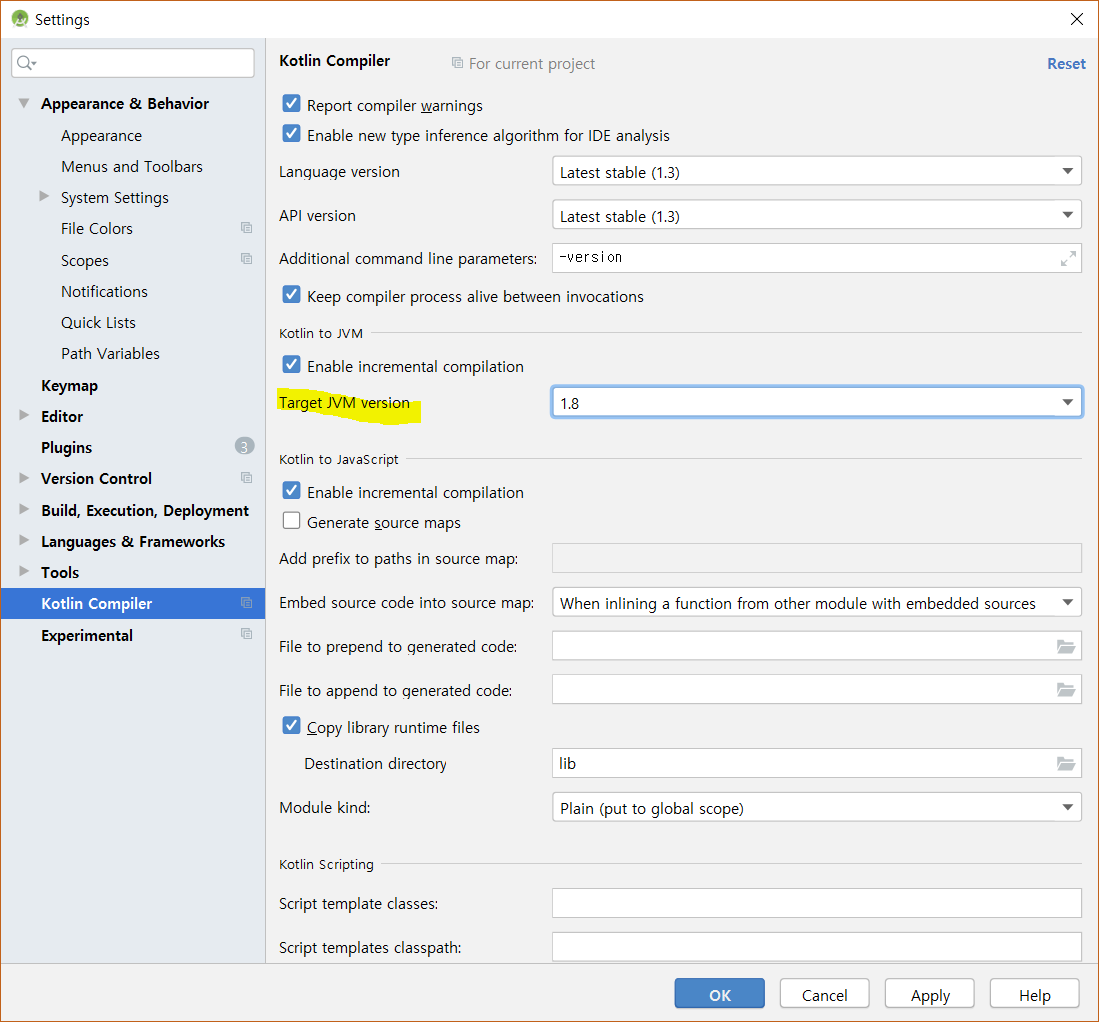1099x1022 pixels.
Task: Browse for file to prepend to generated code
Action: coord(1066,646)
